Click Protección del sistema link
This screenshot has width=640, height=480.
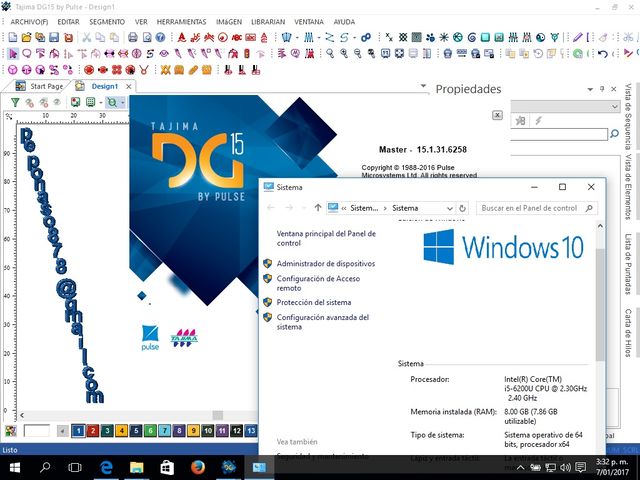click(x=314, y=302)
